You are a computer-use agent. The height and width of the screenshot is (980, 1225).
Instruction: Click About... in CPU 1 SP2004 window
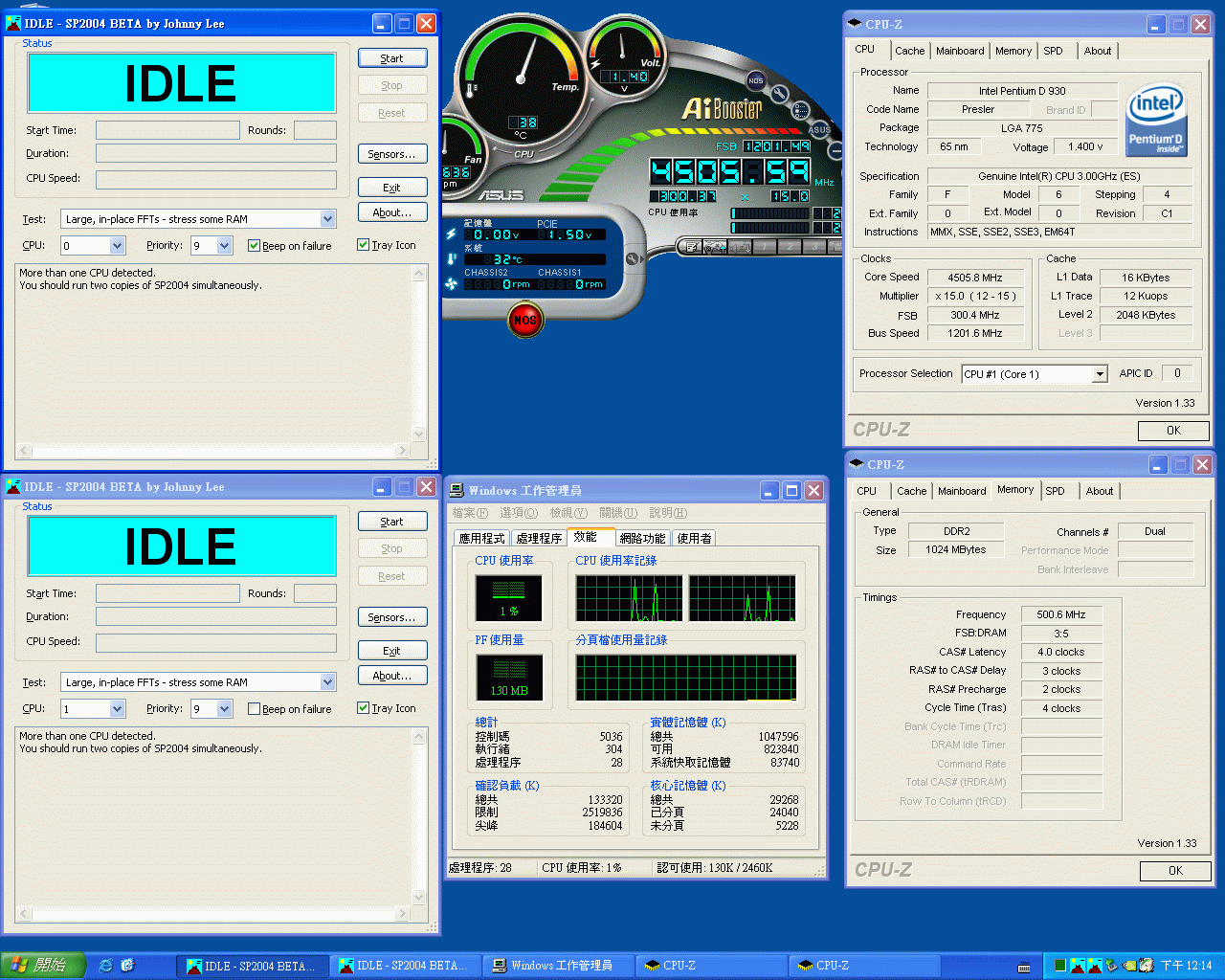coord(392,676)
